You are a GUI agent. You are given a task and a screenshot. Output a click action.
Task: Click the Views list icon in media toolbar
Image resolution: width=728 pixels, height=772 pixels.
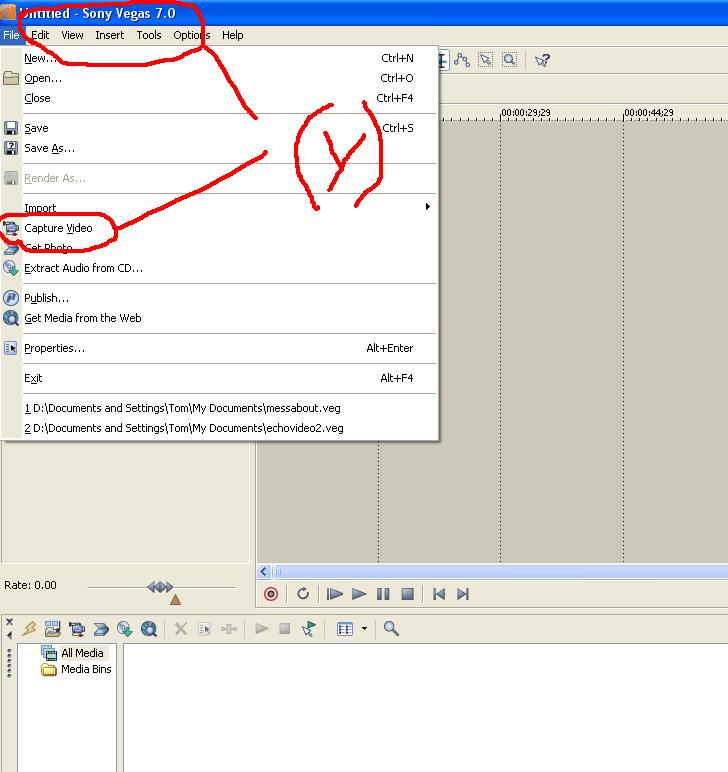point(345,629)
